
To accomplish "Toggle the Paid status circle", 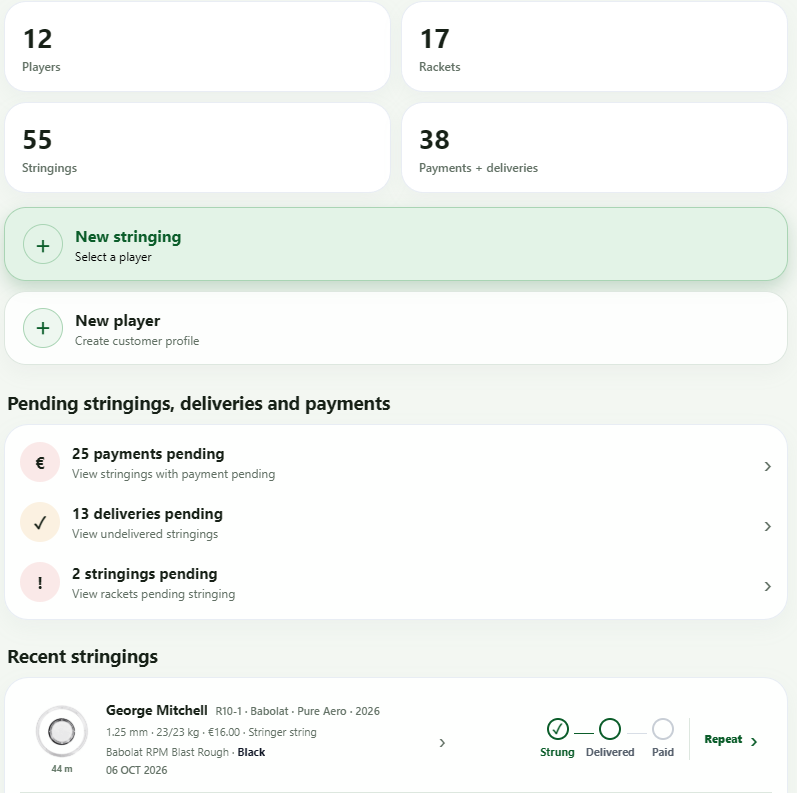I will (663, 729).
